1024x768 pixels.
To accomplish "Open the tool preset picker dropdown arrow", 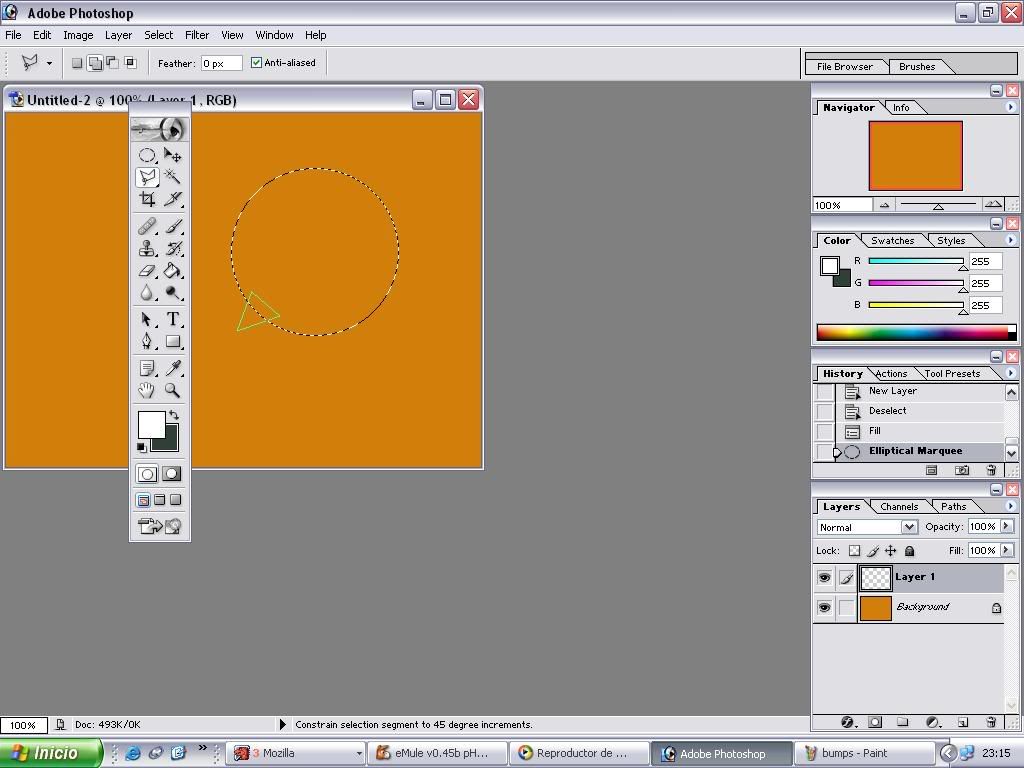I will pyautogui.click(x=49, y=63).
